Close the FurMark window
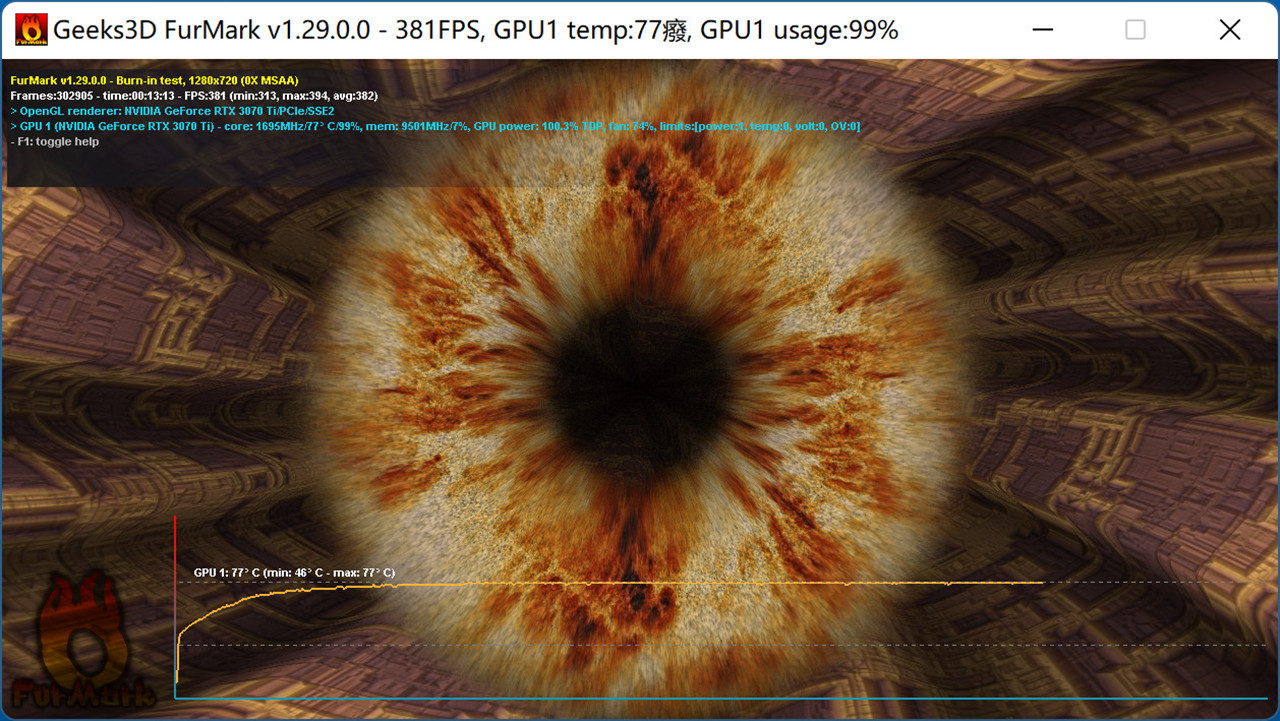 click(x=1230, y=30)
